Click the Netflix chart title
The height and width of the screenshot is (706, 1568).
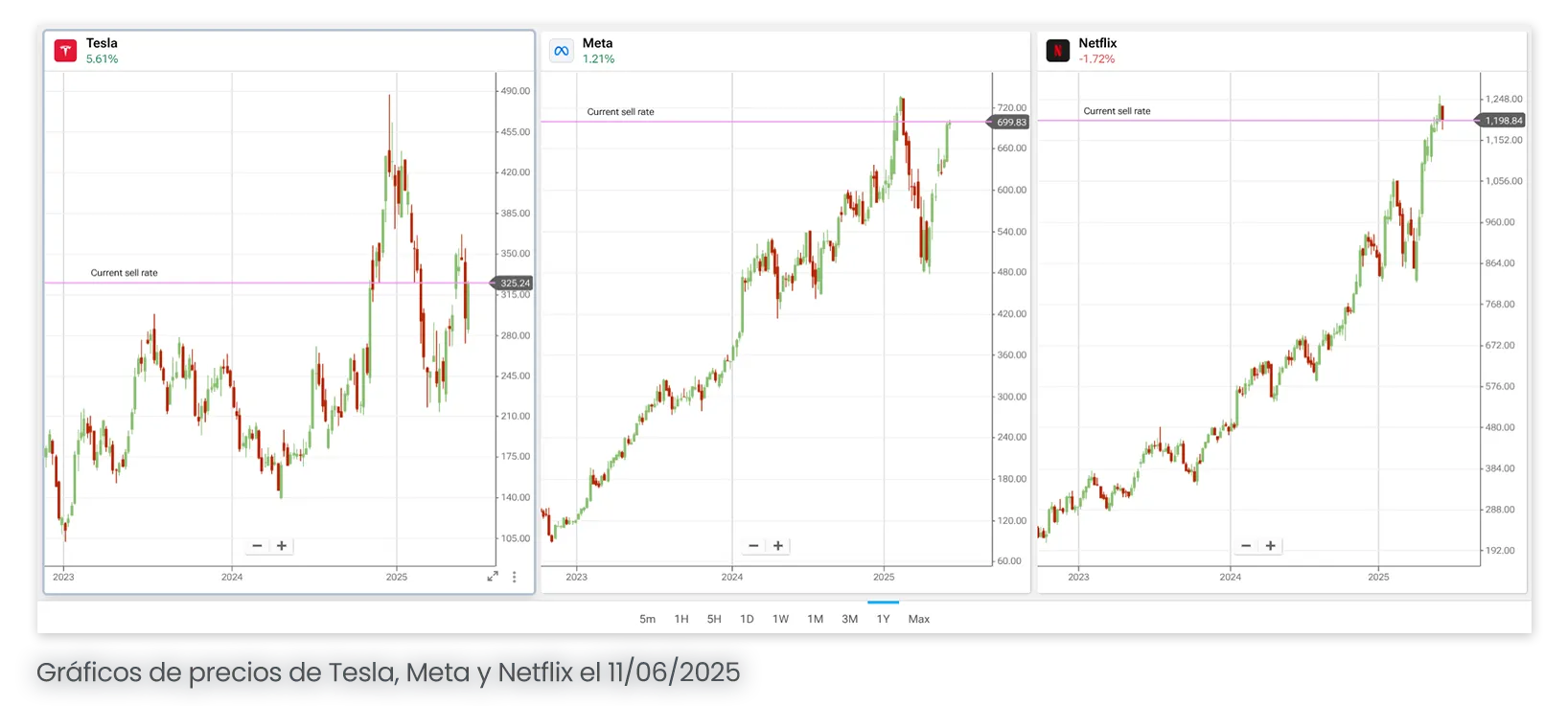pos(1097,43)
